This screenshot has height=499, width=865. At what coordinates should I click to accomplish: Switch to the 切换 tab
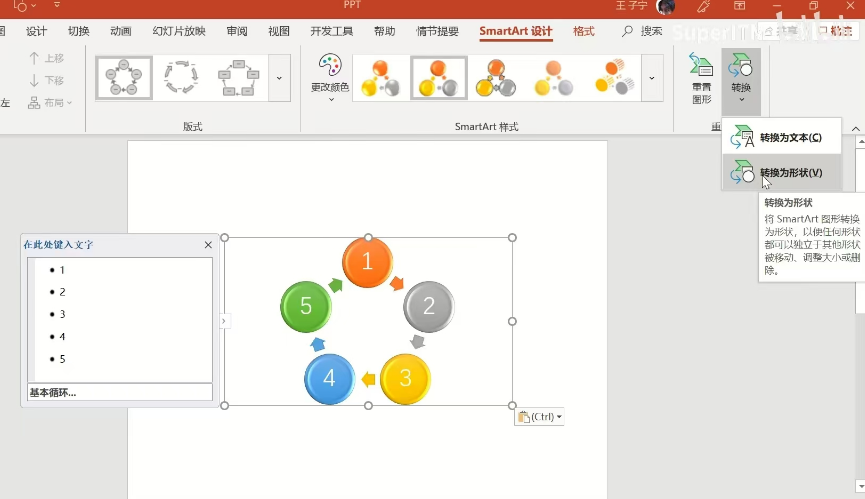[78, 31]
